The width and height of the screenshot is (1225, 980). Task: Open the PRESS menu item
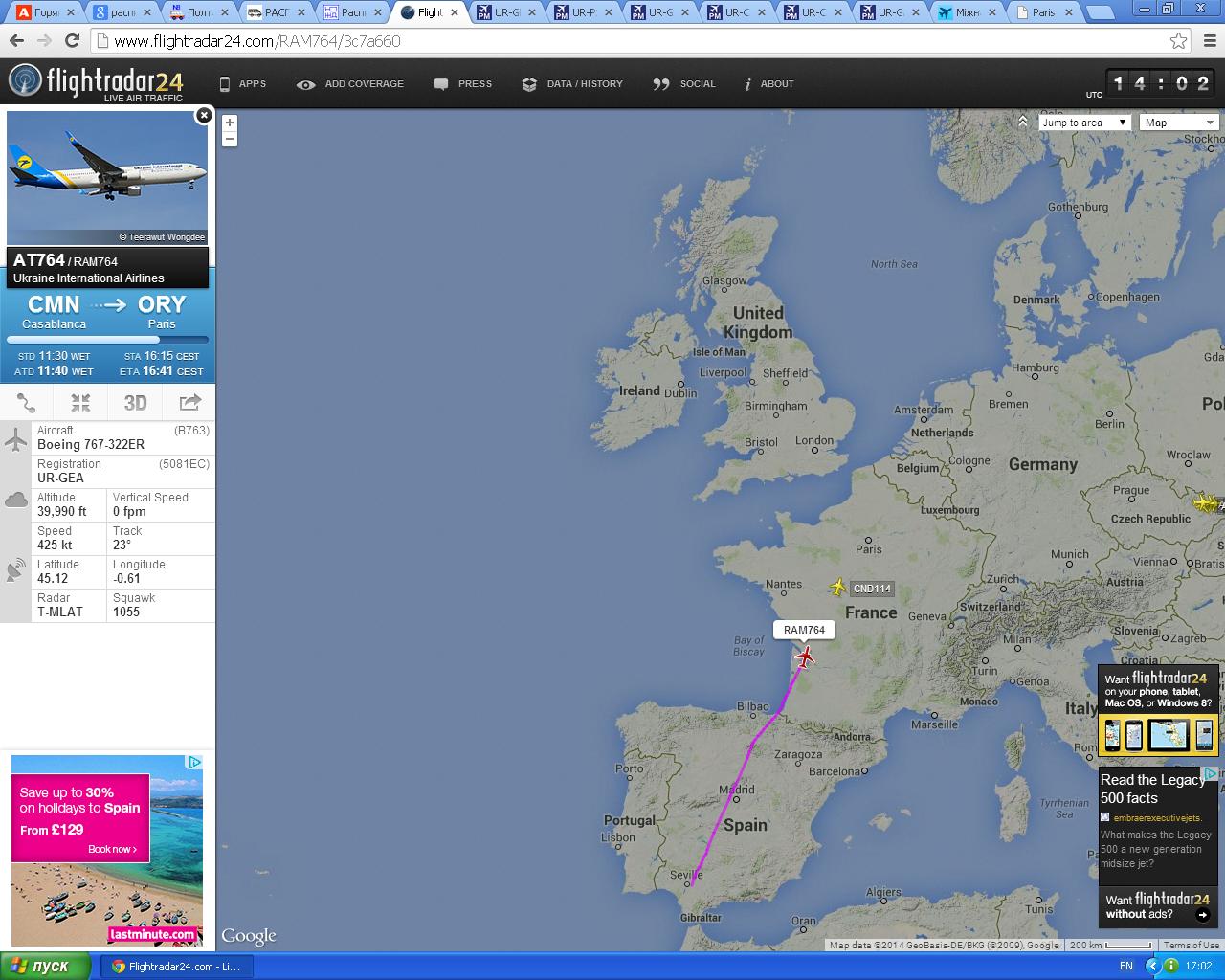pyautogui.click(x=463, y=84)
